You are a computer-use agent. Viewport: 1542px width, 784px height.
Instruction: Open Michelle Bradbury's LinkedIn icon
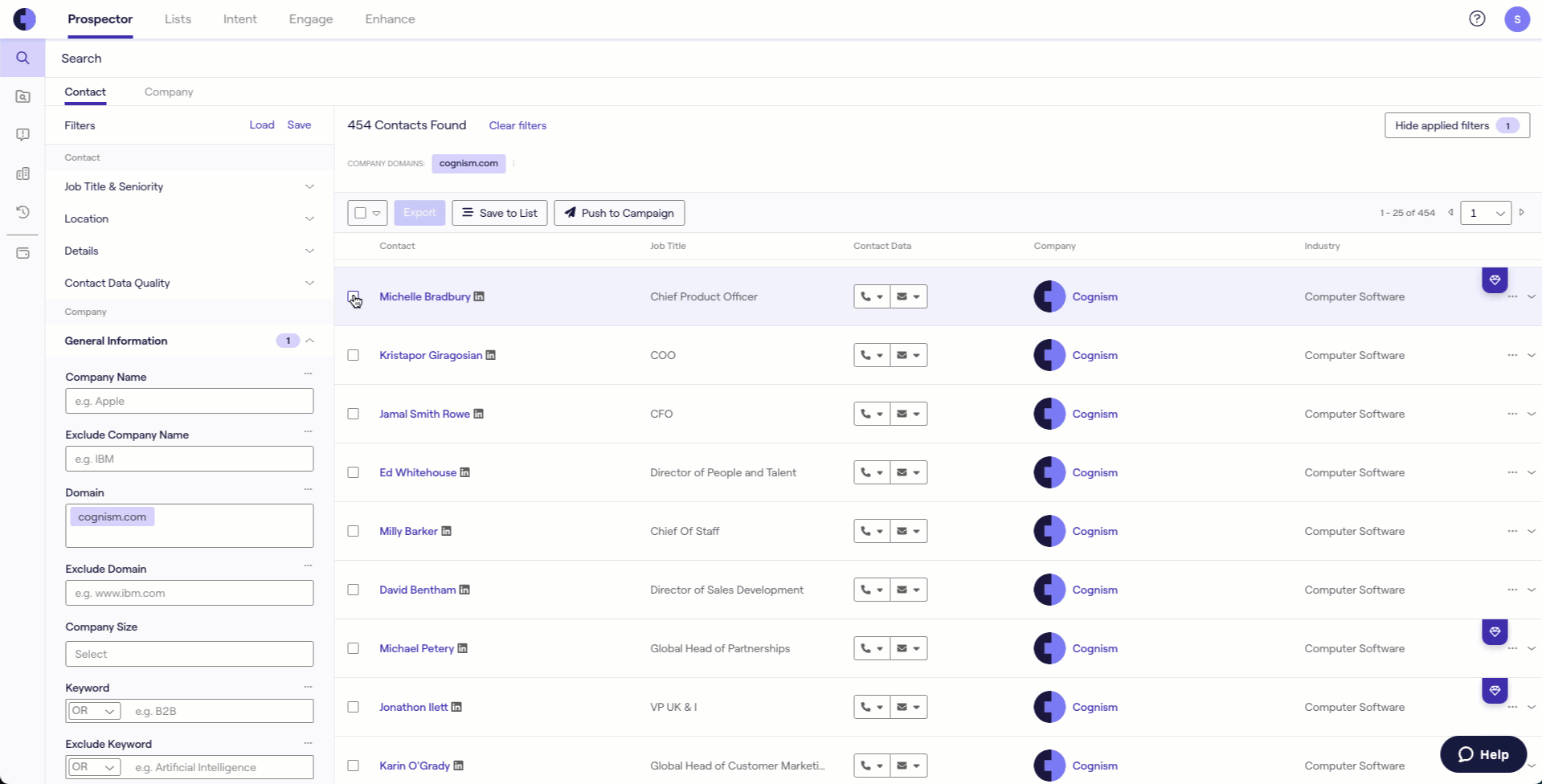(x=479, y=296)
